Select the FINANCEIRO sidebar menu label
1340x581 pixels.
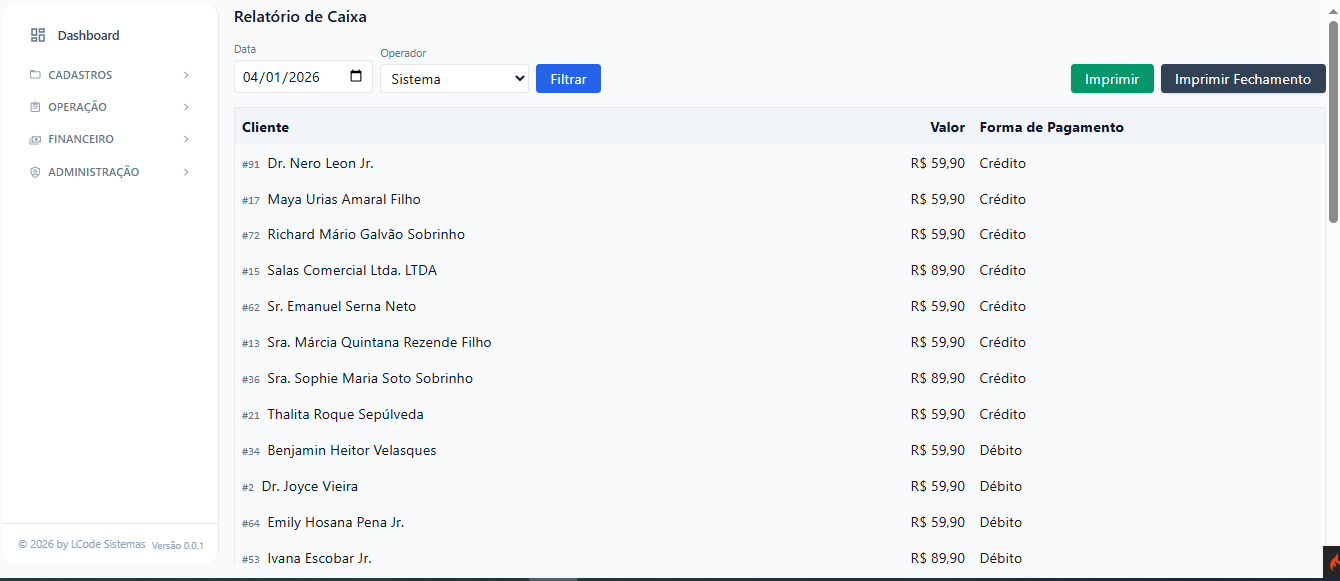coord(81,140)
